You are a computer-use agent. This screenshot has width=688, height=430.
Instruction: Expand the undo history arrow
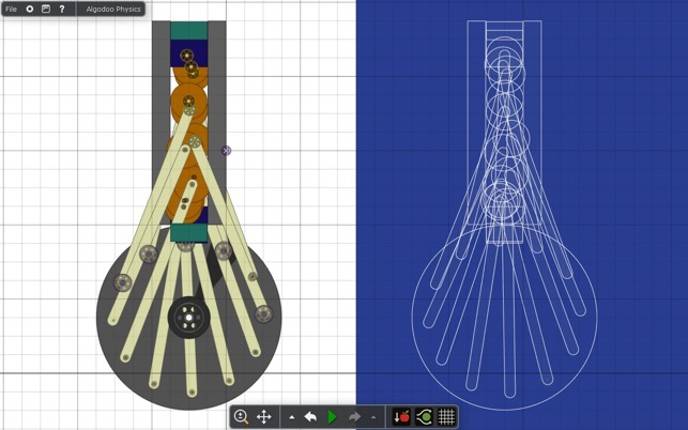tap(292, 417)
